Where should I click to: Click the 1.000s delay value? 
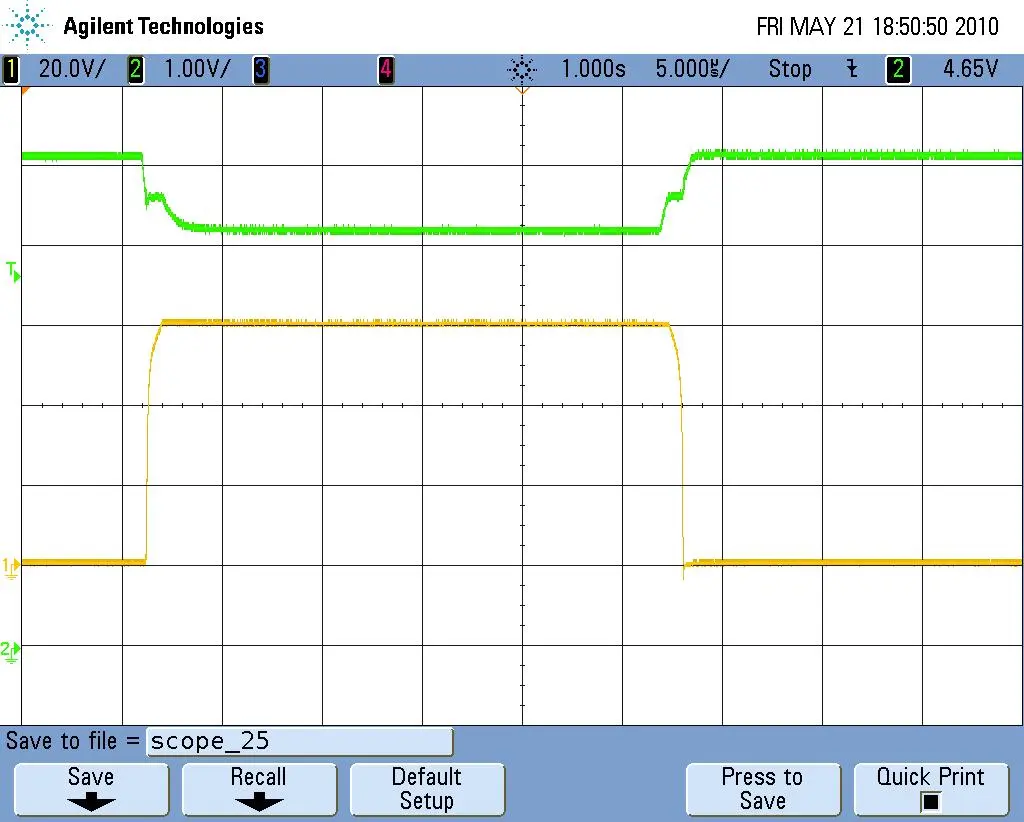pyautogui.click(x=593, y=69)
